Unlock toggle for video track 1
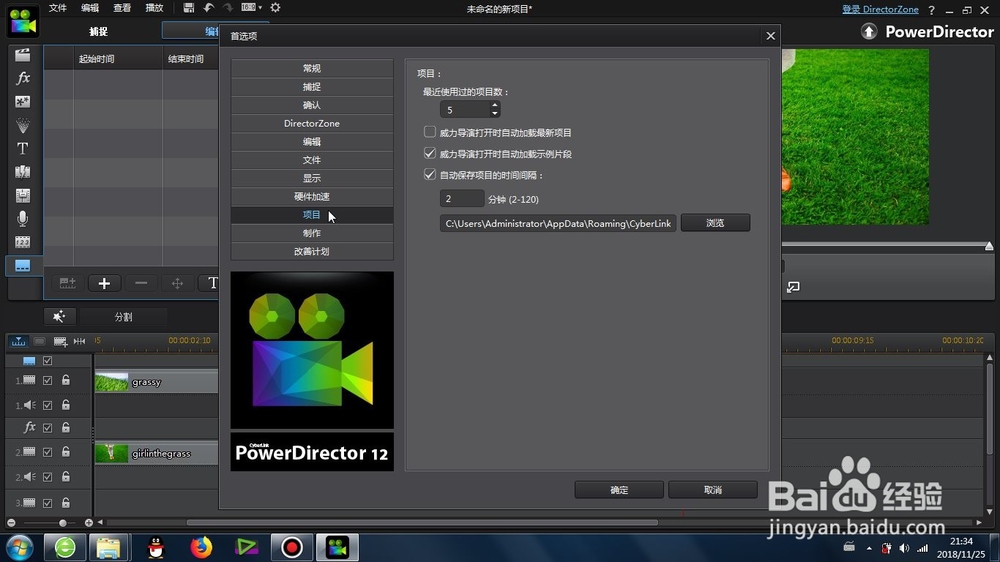This screenshot has height=562, width=1000. [66, 380]
